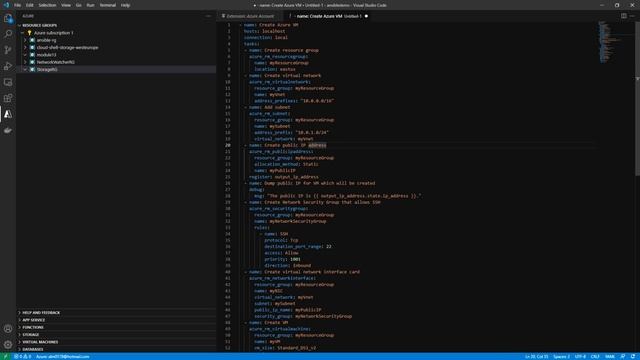Open the Go menu
This screenshot has width=640, height=360.
[x=78, y=5]
